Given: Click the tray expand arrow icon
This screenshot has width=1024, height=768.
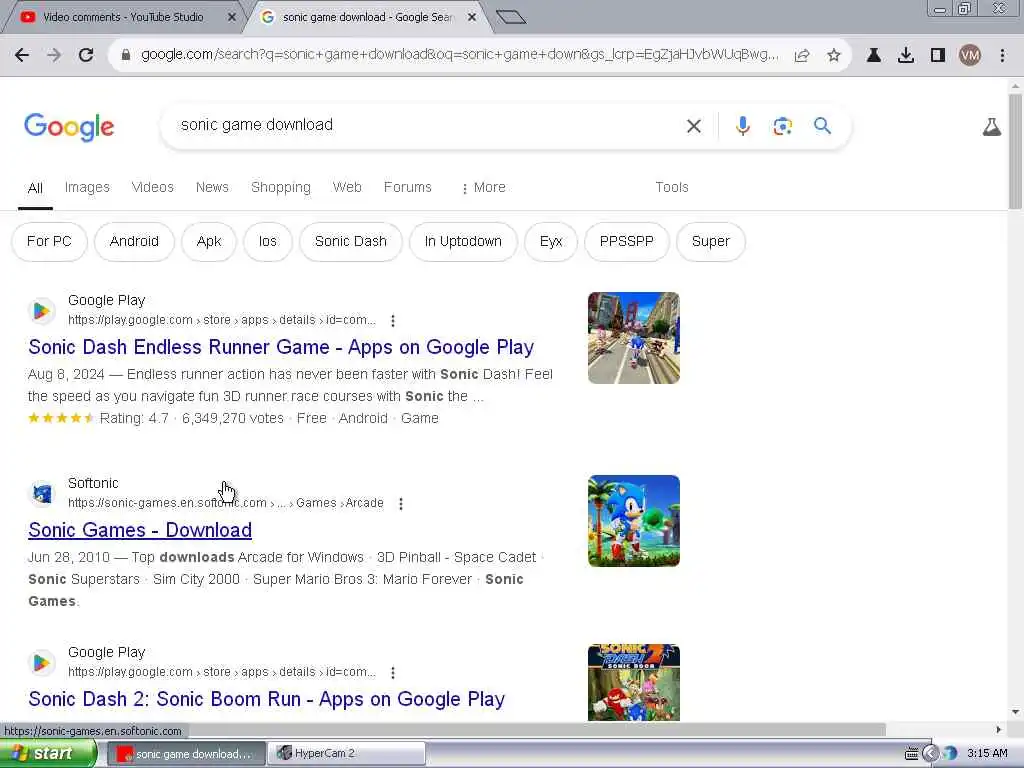Looking at the screenshot, I should pyautogui.click(x=931, y=754).
